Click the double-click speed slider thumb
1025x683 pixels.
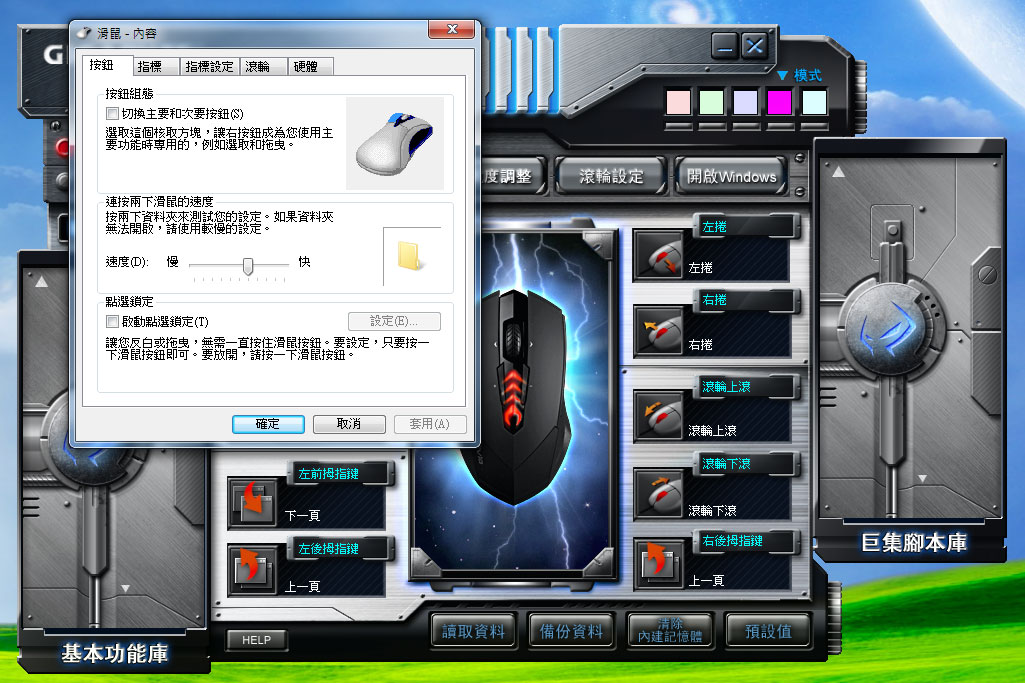click(x=248, y=266)
